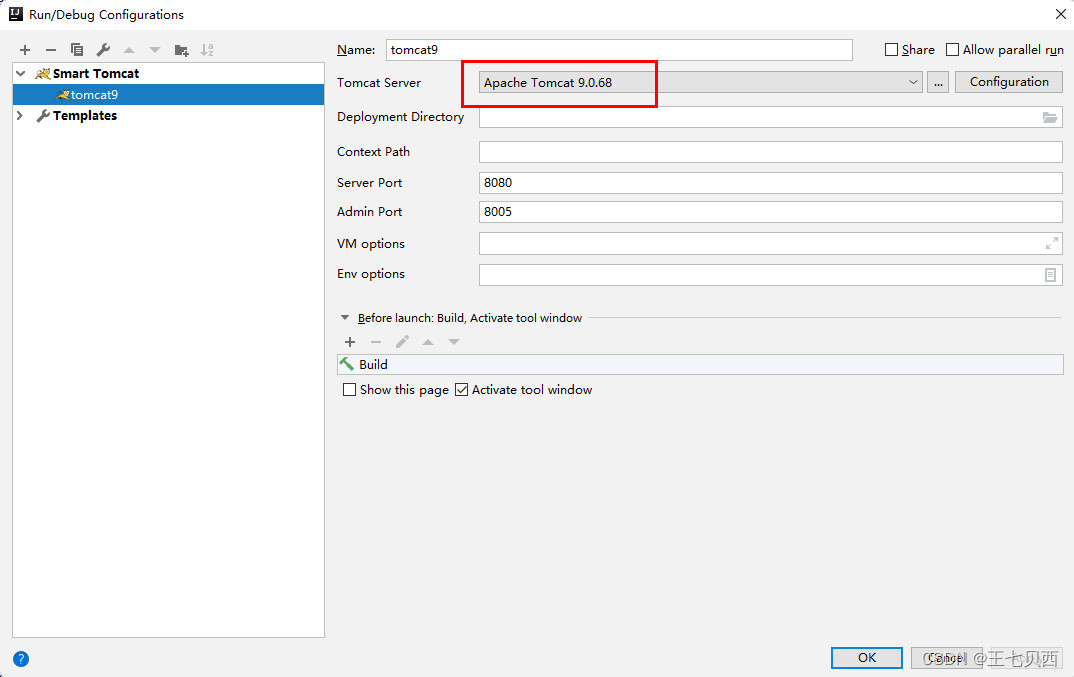Open Env options editor icon
This screenshot has width=1074, height=677.
click(1050, 275)
